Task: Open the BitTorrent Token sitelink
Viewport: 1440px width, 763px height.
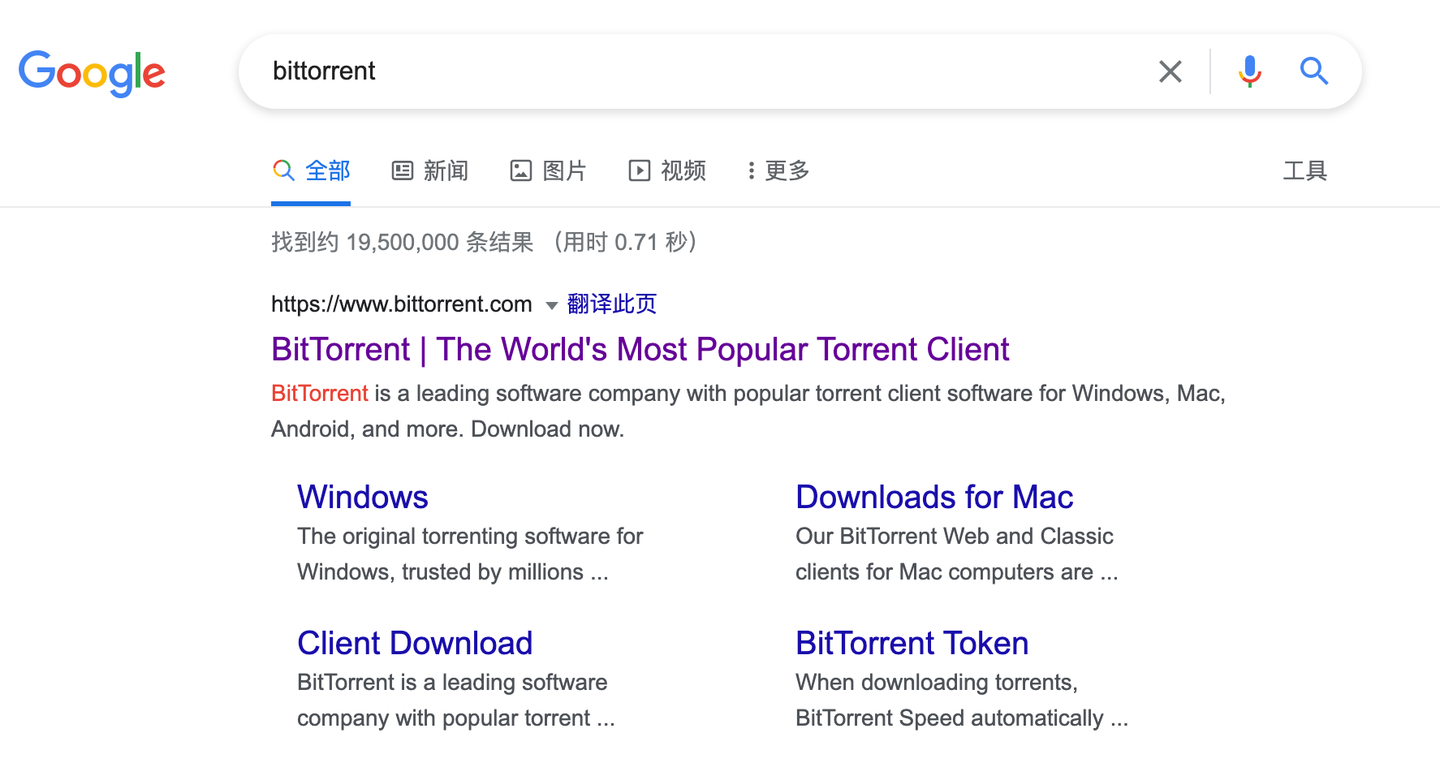Action: [911, 643]
